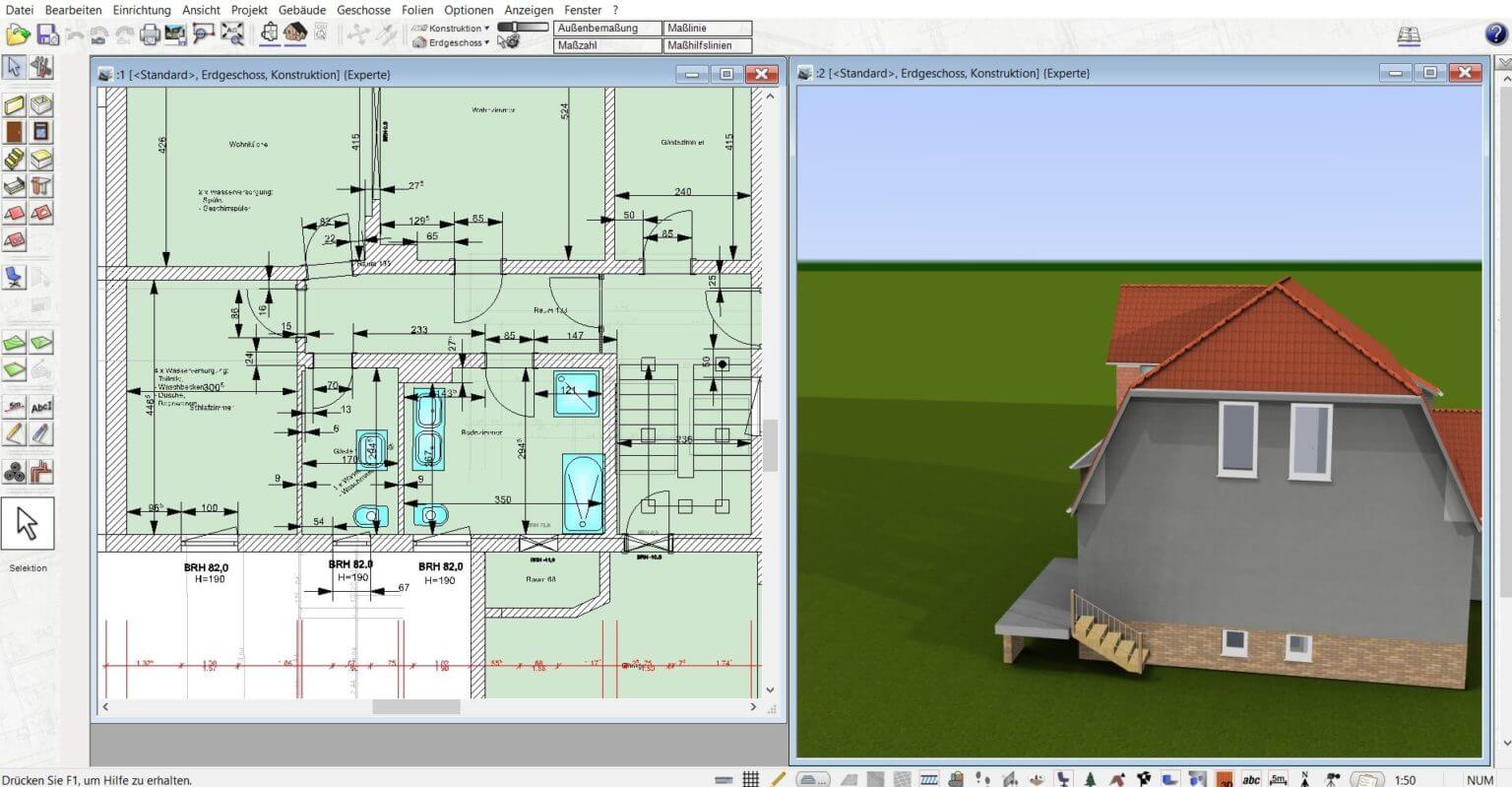
Task: Select the door tool in the left toolbar
Action: coord(12,131)
